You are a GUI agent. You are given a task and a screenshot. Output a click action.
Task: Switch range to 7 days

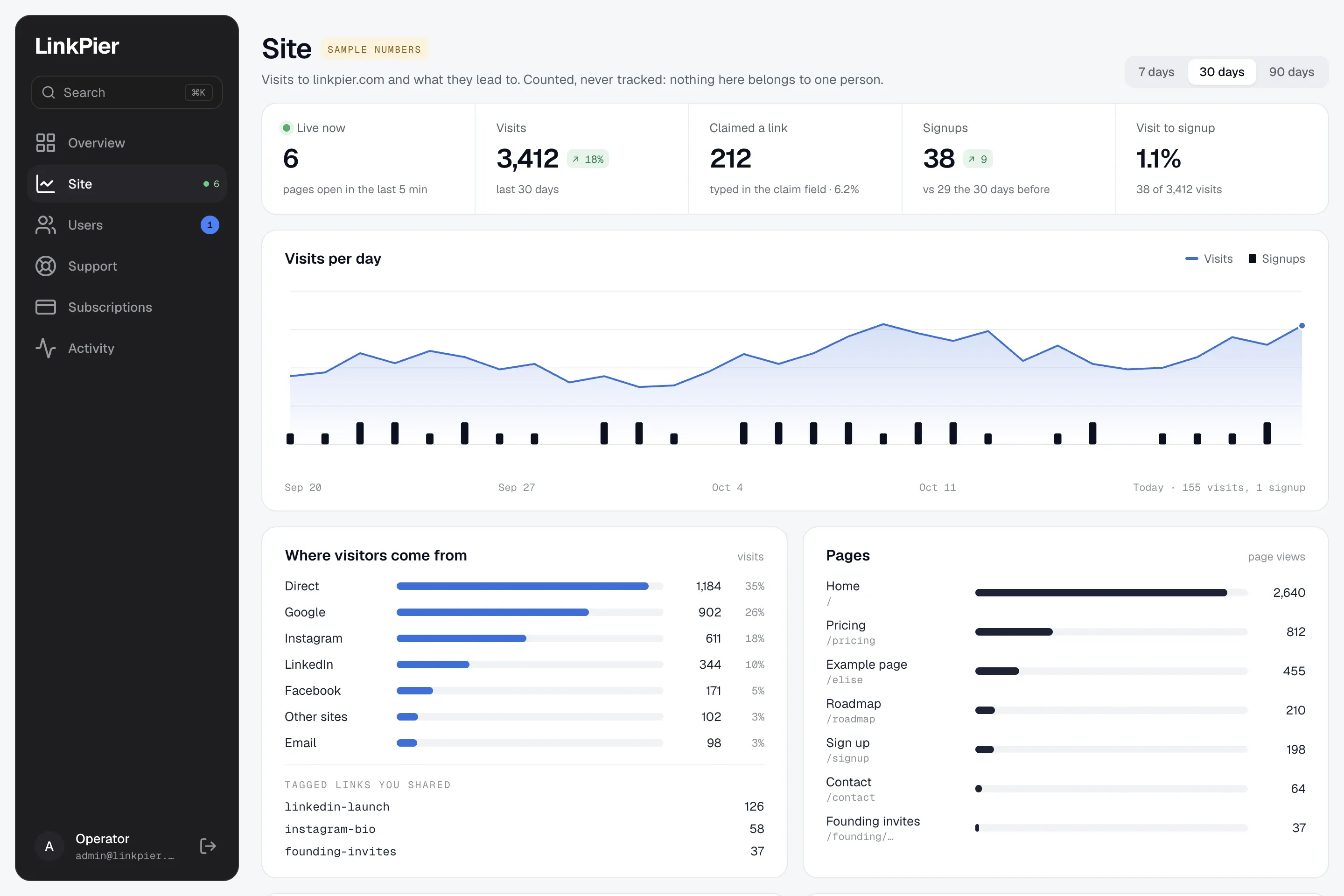pyautogui.click(x=1156, y=72)
